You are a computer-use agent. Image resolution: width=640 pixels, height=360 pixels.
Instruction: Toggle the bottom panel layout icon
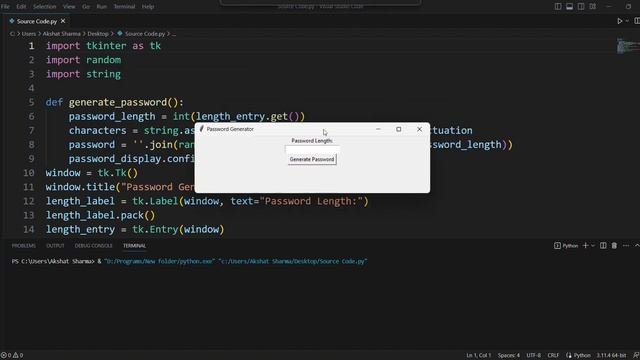pyautogui.click(x=569, y=7)
